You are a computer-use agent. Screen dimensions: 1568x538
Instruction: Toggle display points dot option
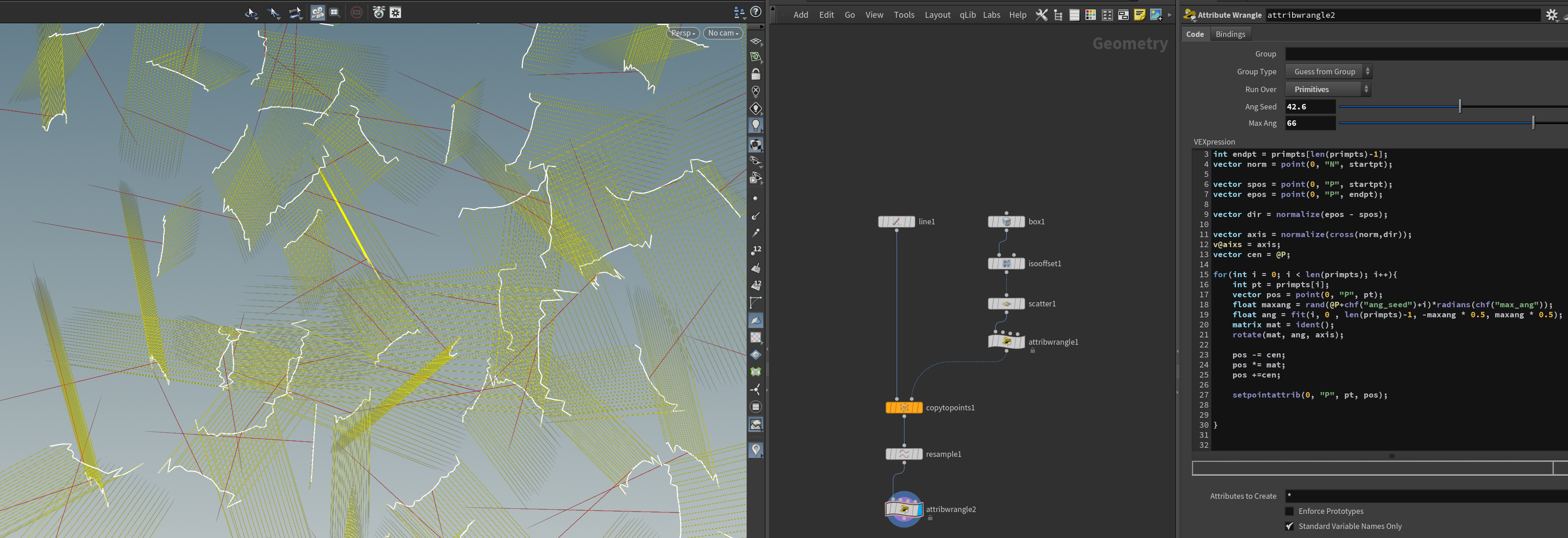tap(755, 199)
